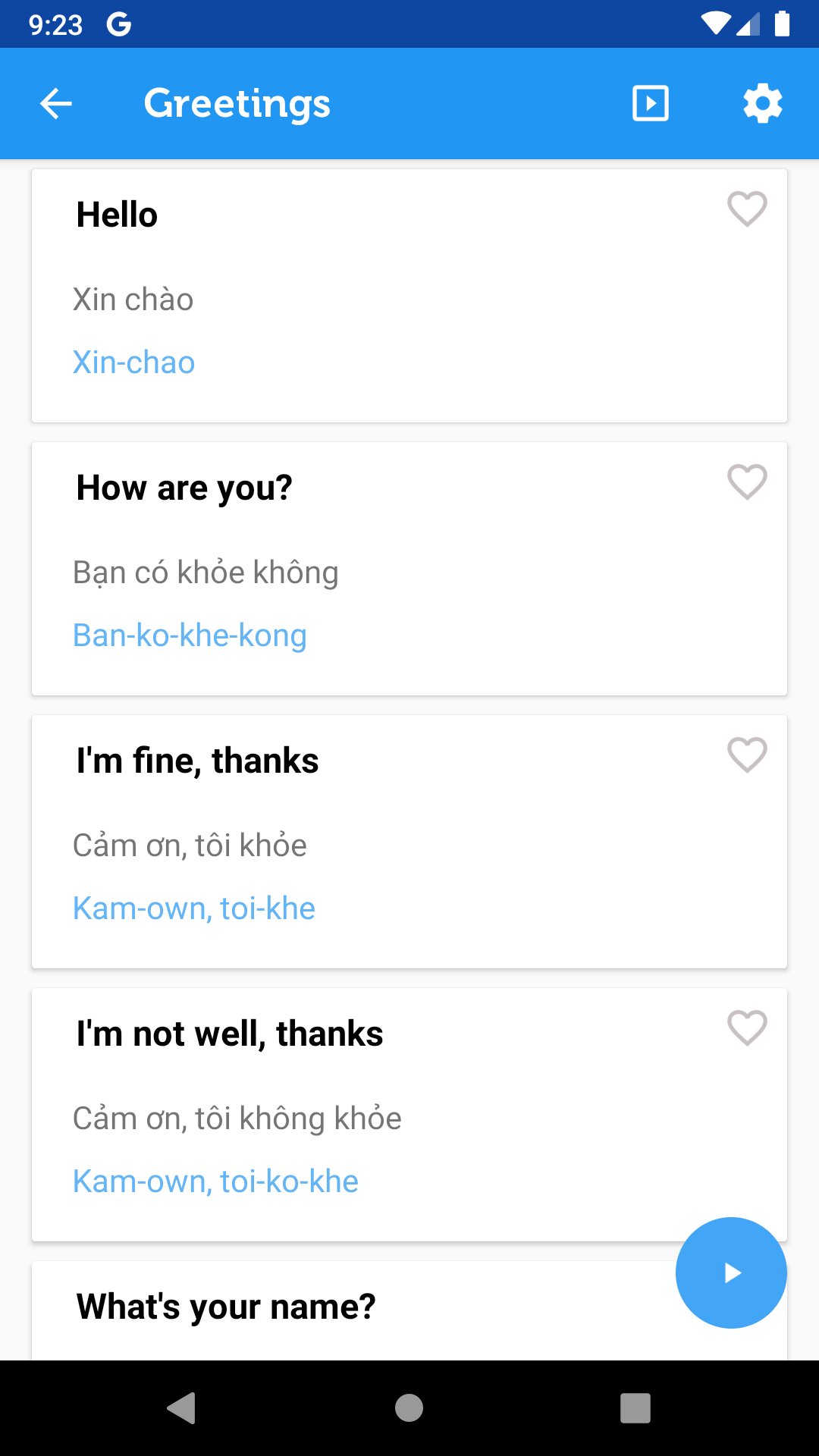The height and width of the screenshot is (1456, 819).
Task: Select Cảm ơn, tôi không khỏe translation
Action: point(237,1119)
